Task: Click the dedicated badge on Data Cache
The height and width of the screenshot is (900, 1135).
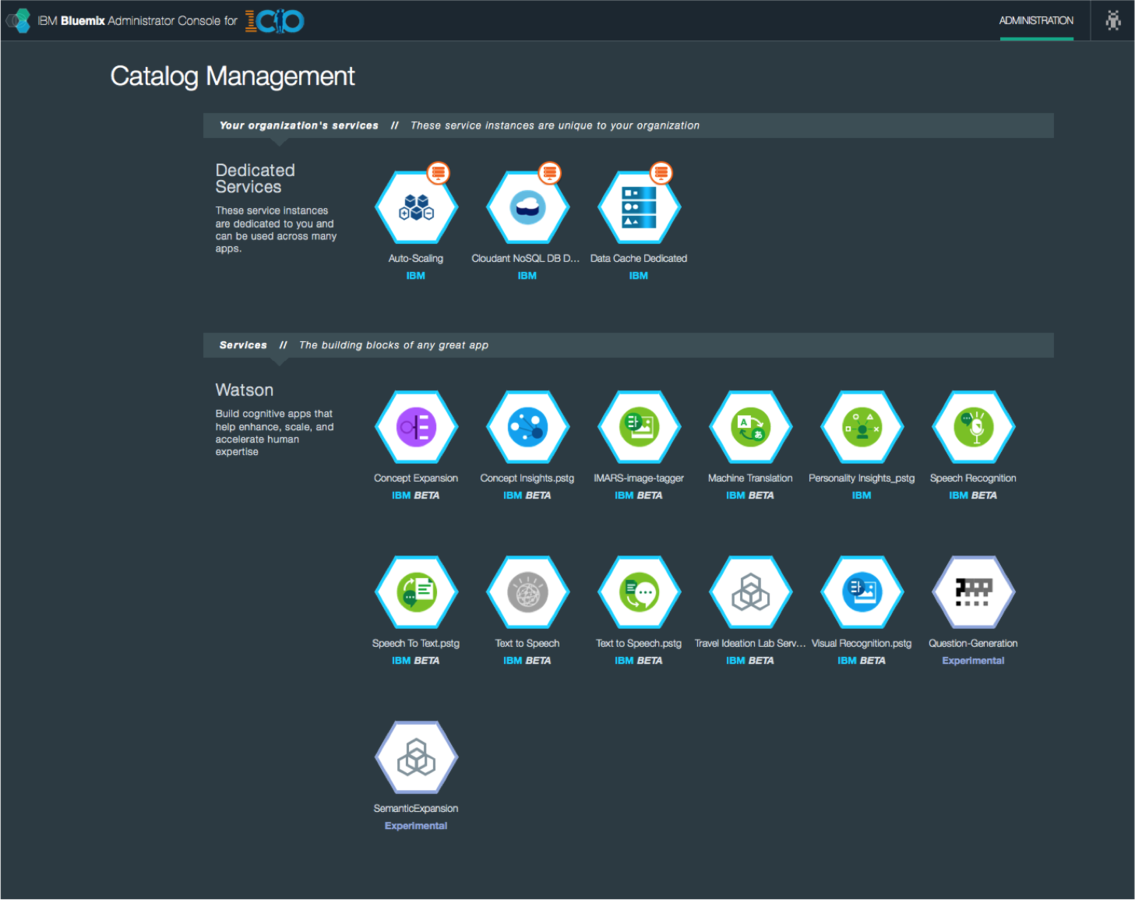Action: click(661, 173)
